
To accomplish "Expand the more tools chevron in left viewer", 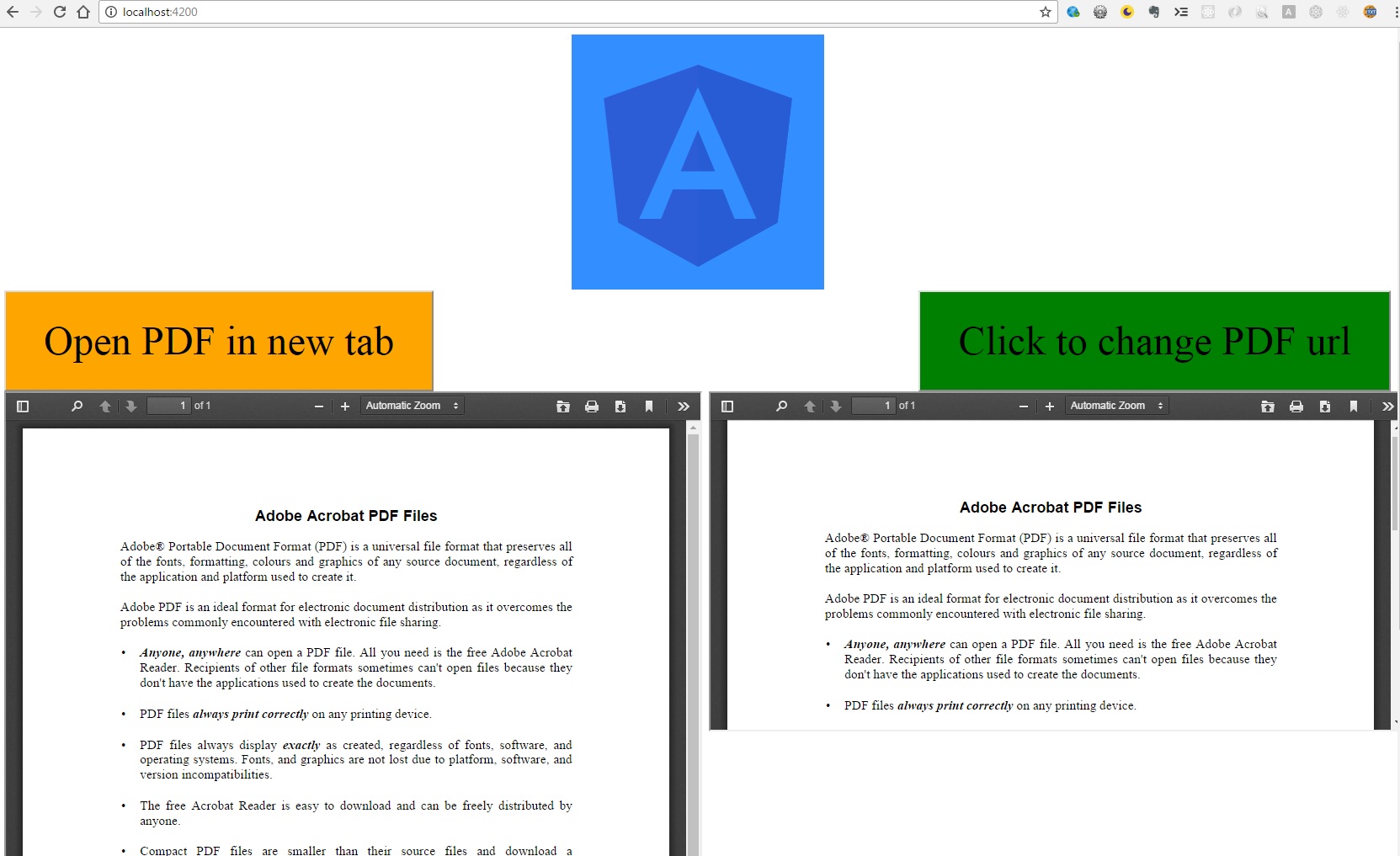I will [x=683, y=406].
